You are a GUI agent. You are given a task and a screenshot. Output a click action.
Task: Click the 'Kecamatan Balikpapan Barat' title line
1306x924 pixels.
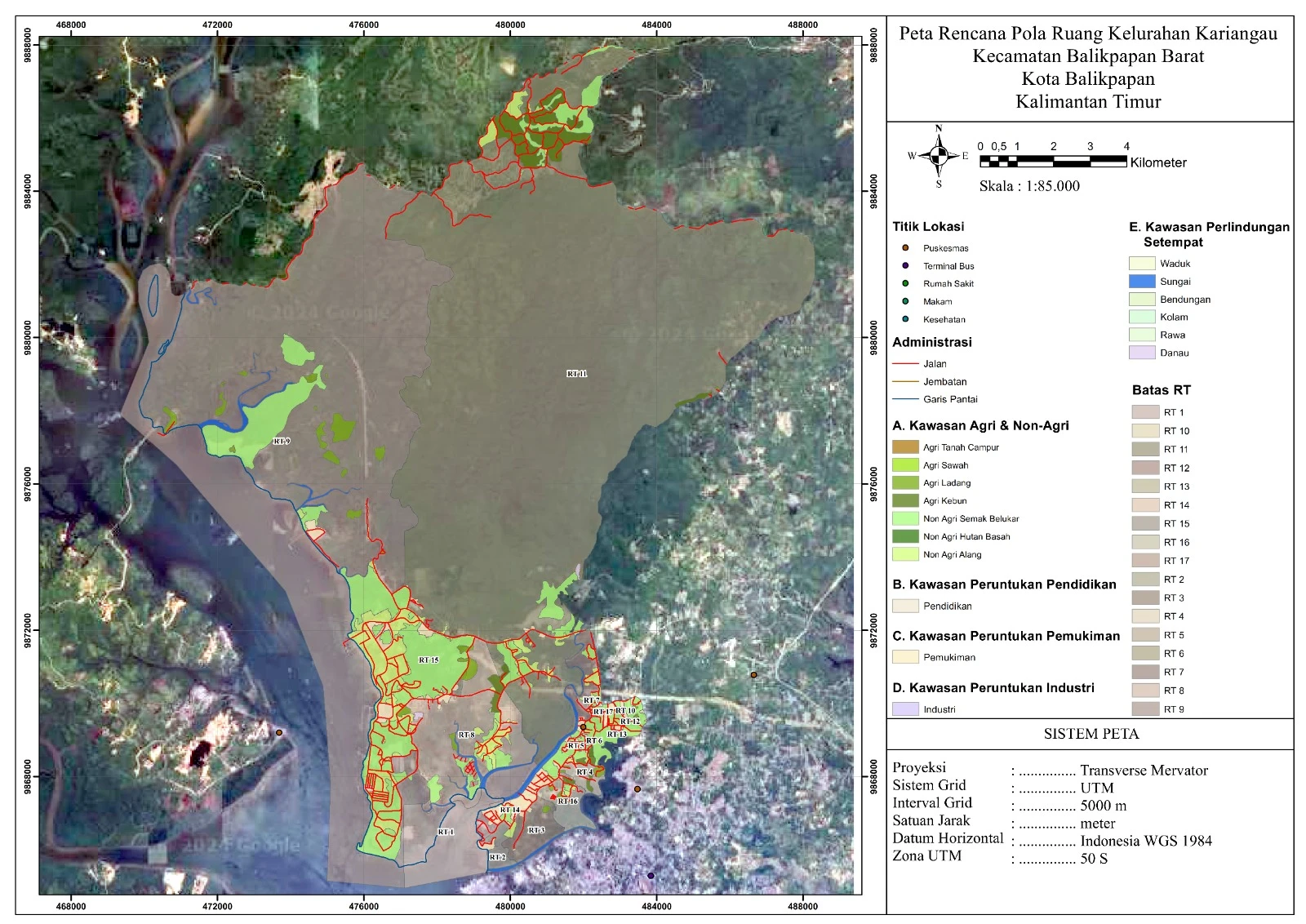click(x=1088, y=56)
